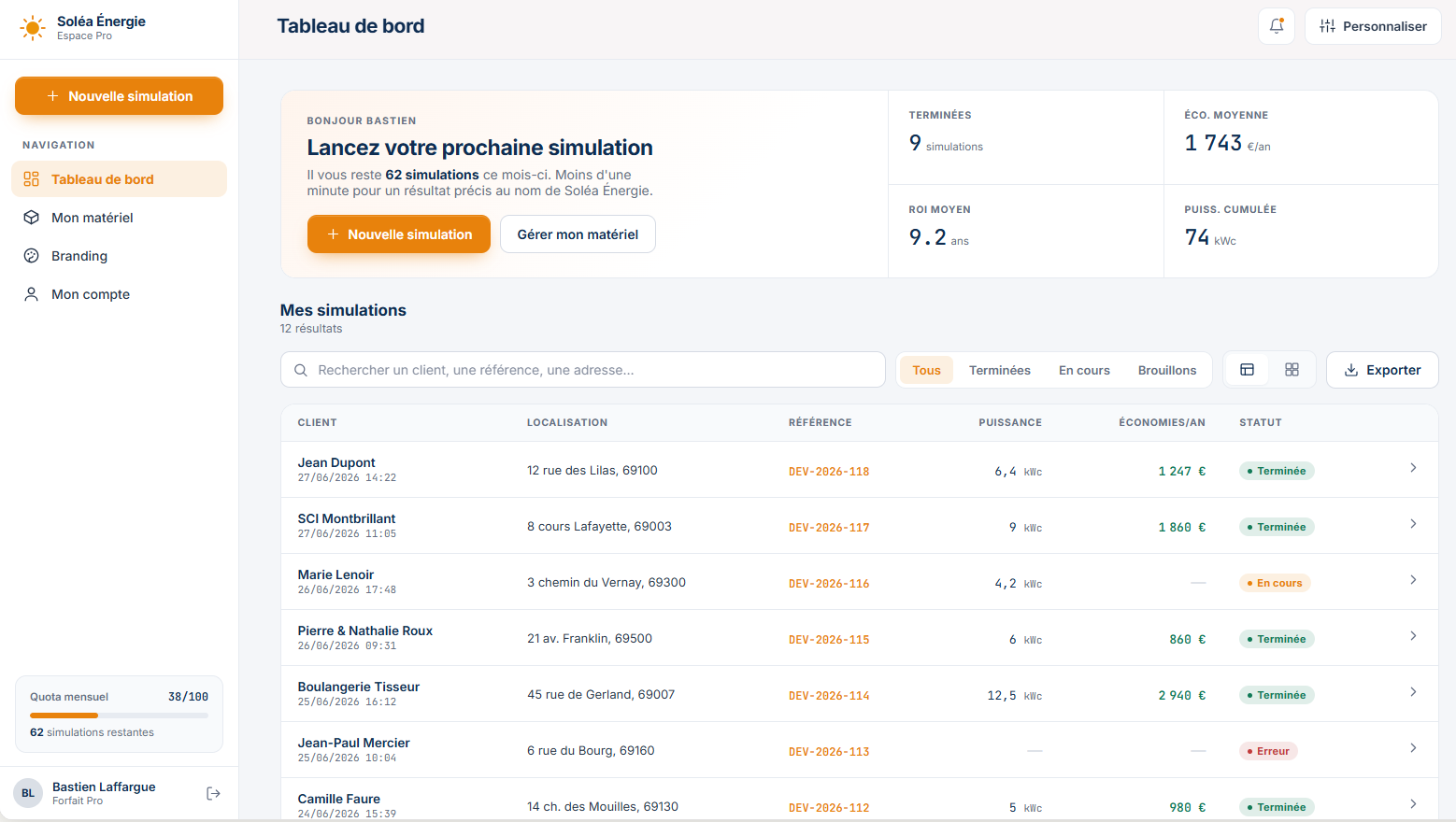Open Mon matériel in navigation
This screenshot has height=822, width=1456.
(x=119, y=218)
